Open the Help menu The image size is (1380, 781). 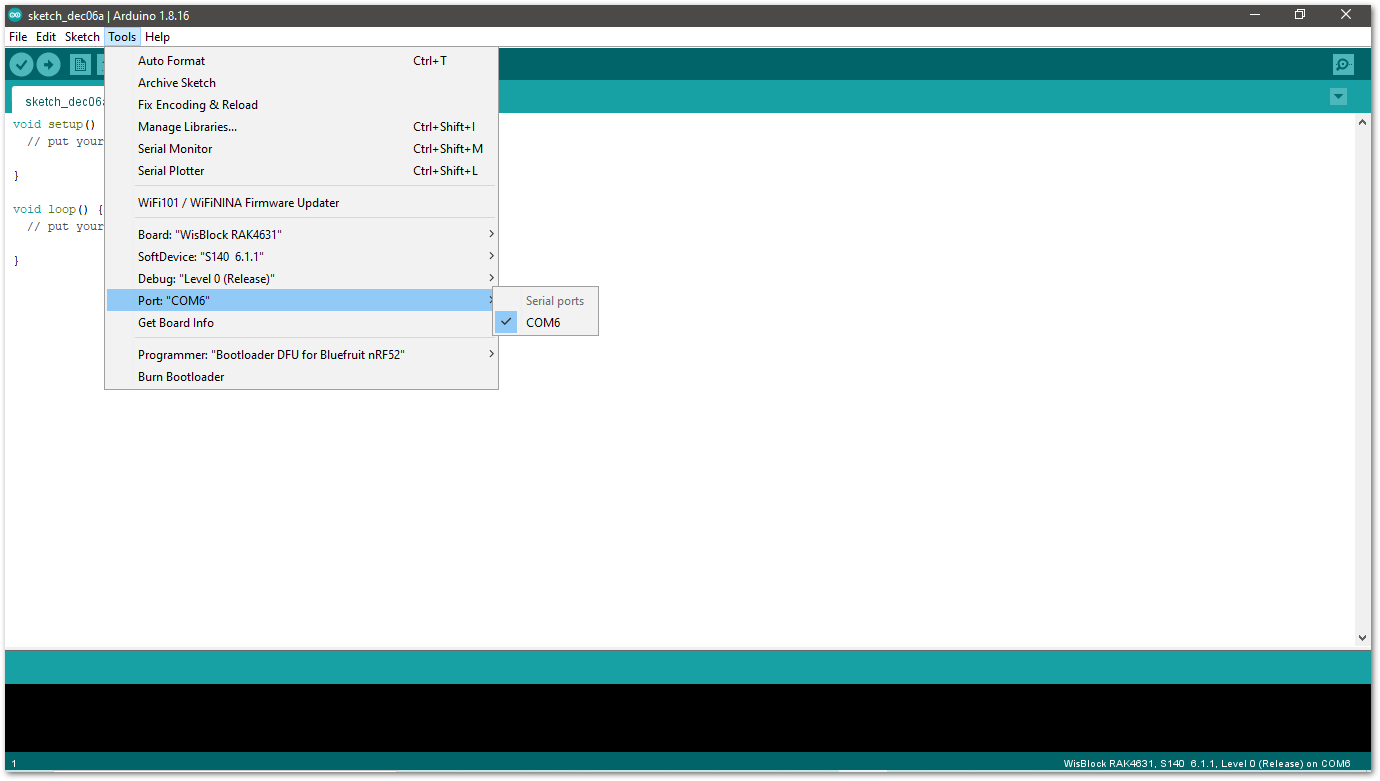(157, 37)
